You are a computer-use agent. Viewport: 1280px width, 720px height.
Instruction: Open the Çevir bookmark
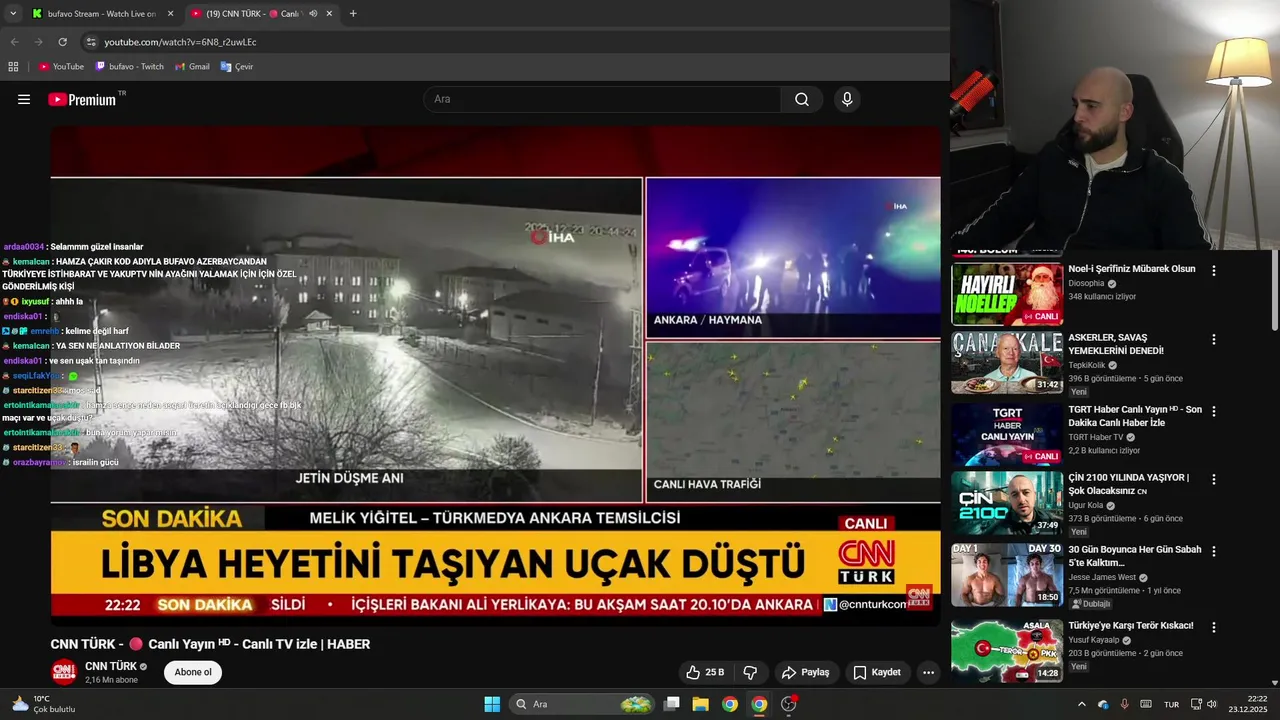tap(237, 67)
